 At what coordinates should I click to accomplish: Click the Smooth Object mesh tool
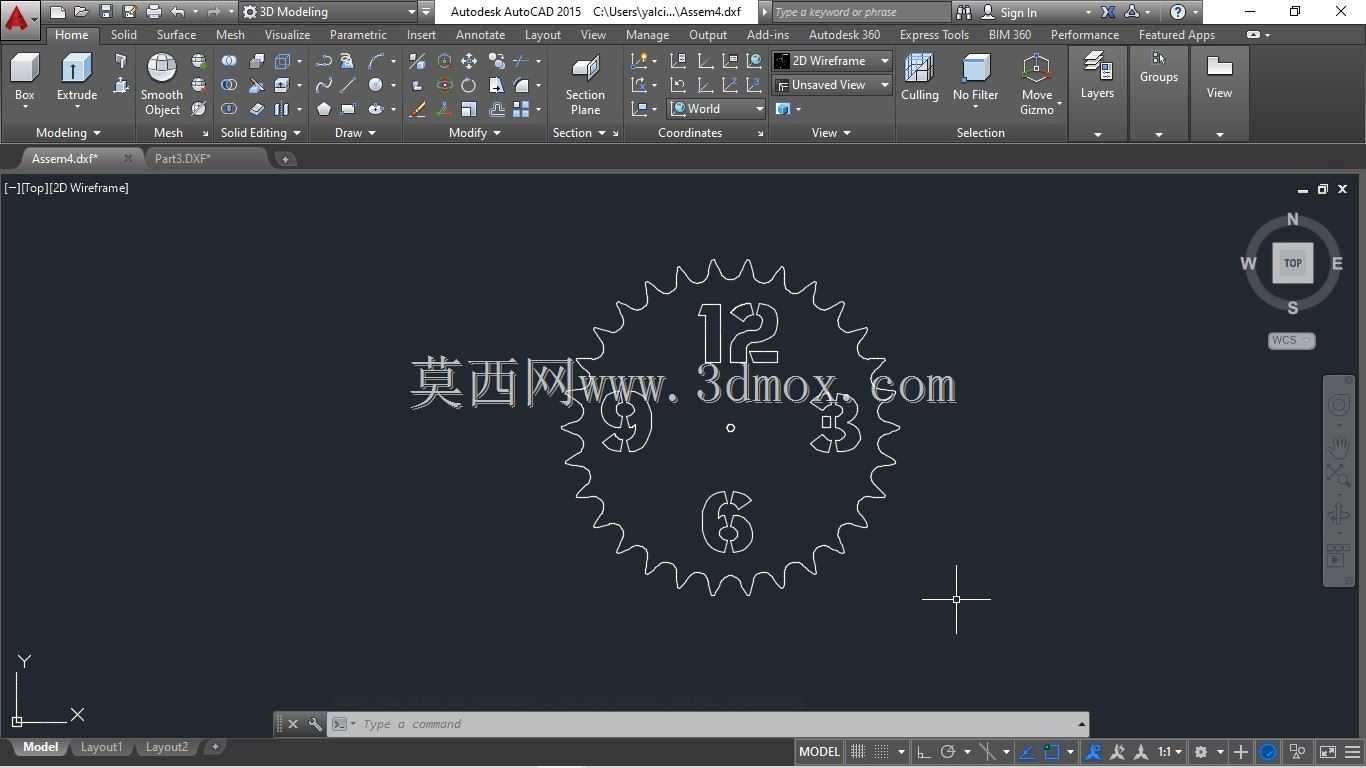[162, 84]
